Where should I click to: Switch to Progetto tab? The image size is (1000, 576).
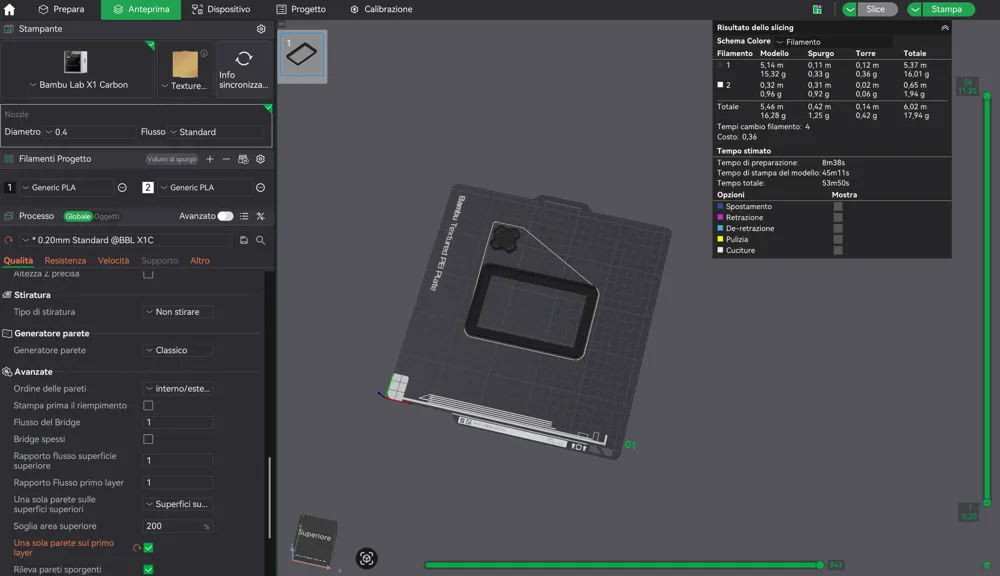(x=301, y=9)
